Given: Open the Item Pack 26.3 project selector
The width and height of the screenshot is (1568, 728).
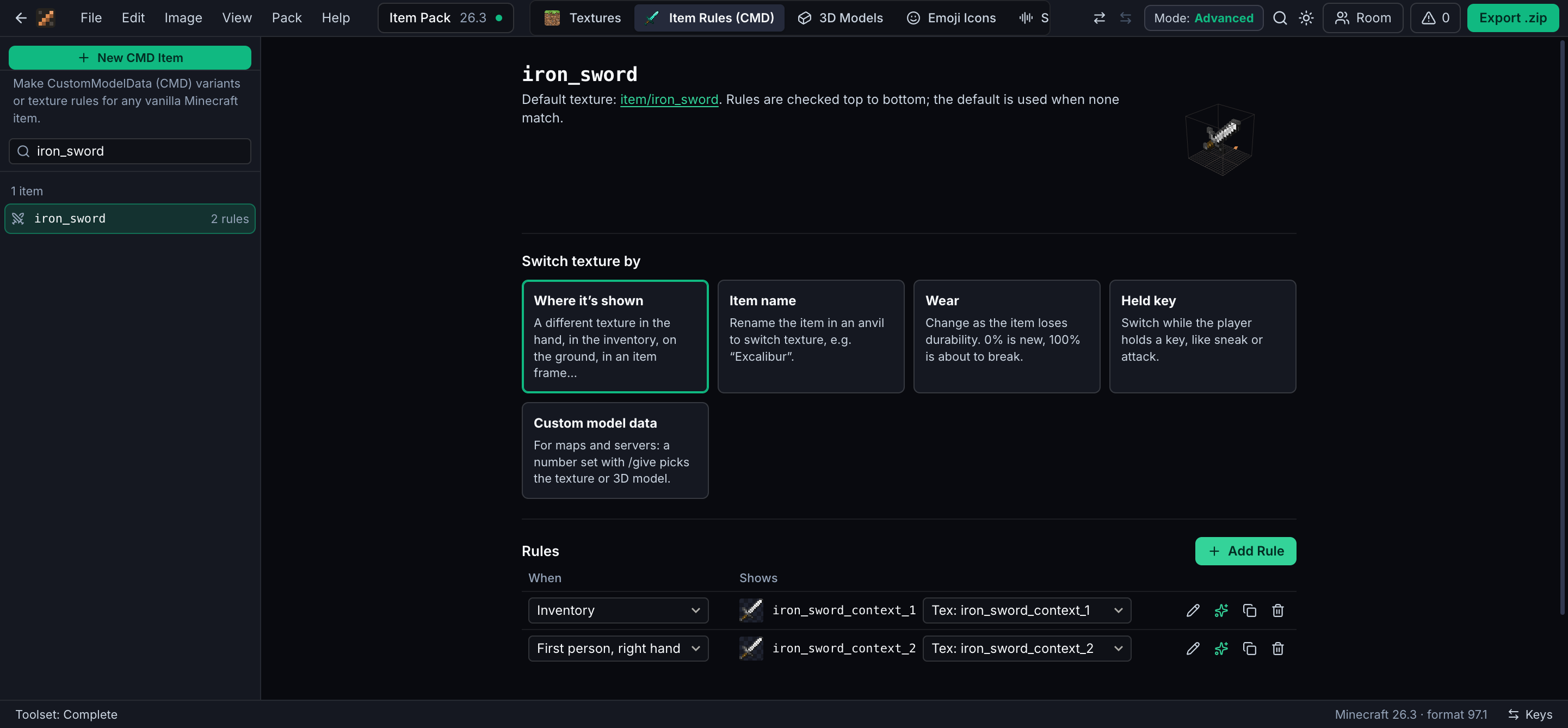Looking at the screenshot, I should pos(446,17).
